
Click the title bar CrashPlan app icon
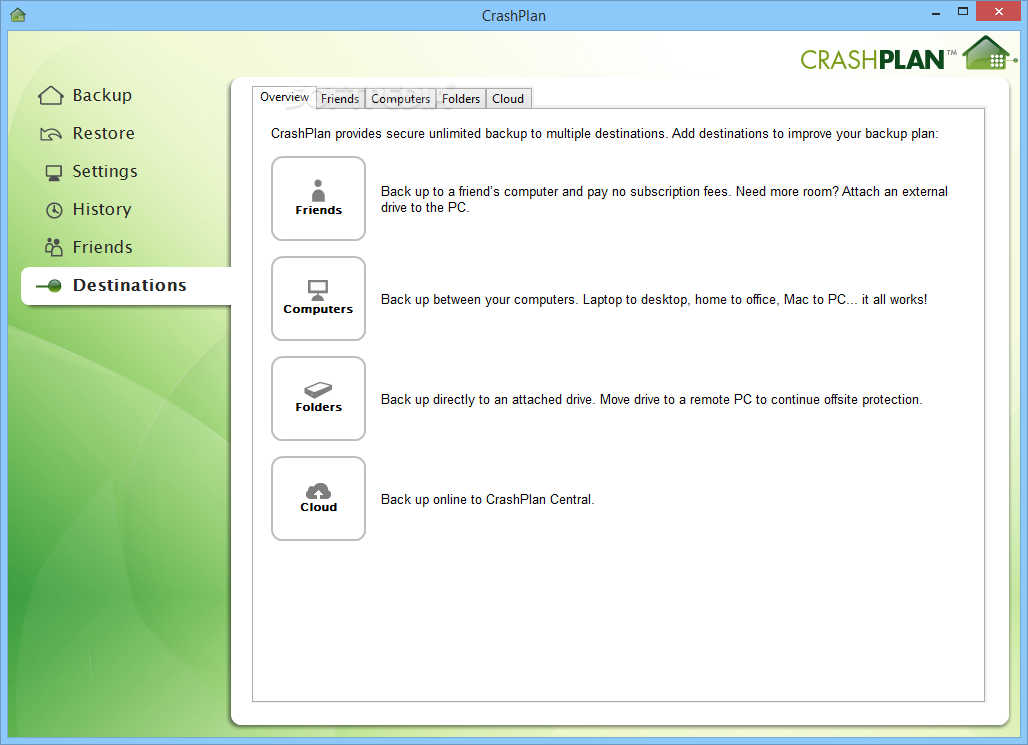coord(18,14)
